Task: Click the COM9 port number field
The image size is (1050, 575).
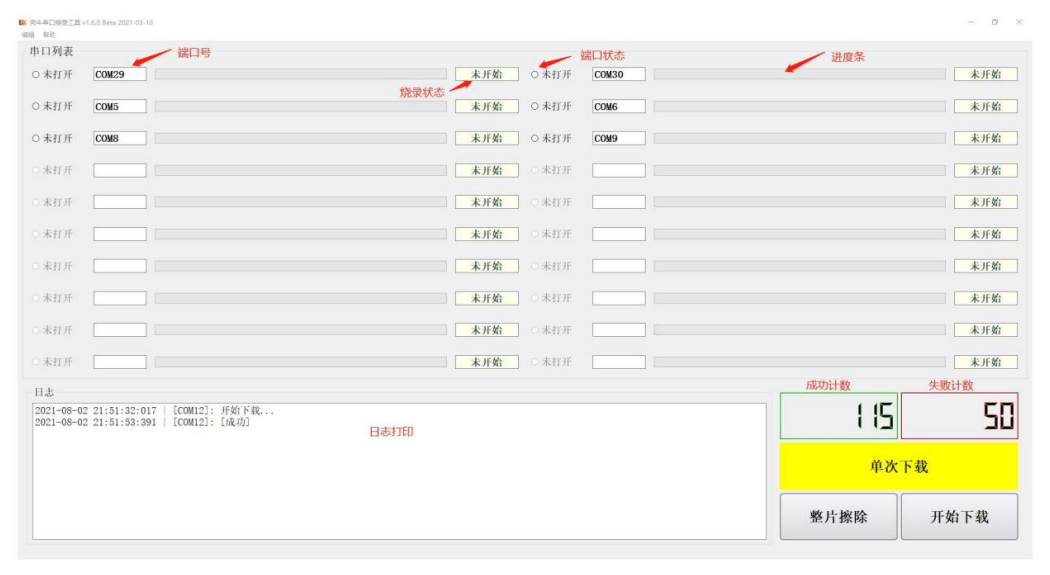Action: 619,138
